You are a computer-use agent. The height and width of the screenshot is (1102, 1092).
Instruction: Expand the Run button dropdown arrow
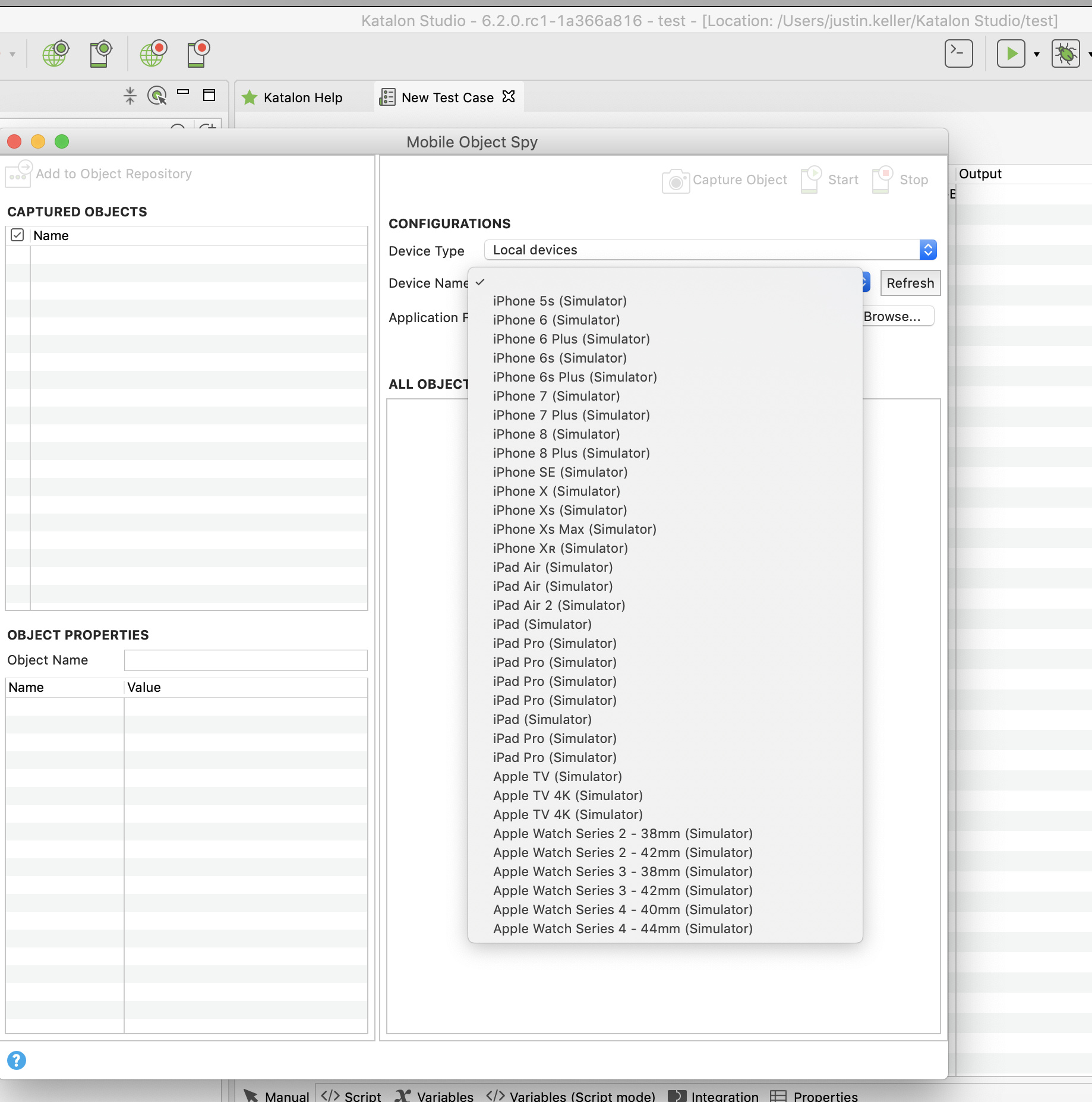1037,55
